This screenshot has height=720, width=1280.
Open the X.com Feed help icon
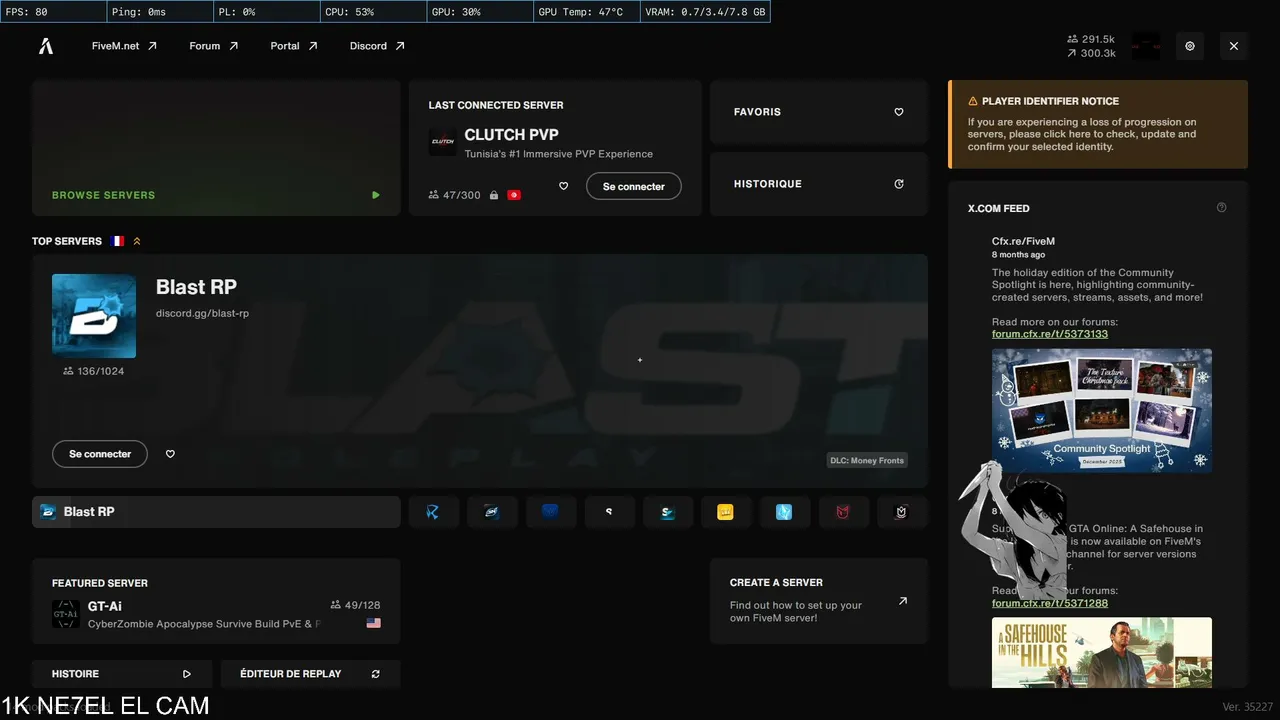tap(1221, 208)
